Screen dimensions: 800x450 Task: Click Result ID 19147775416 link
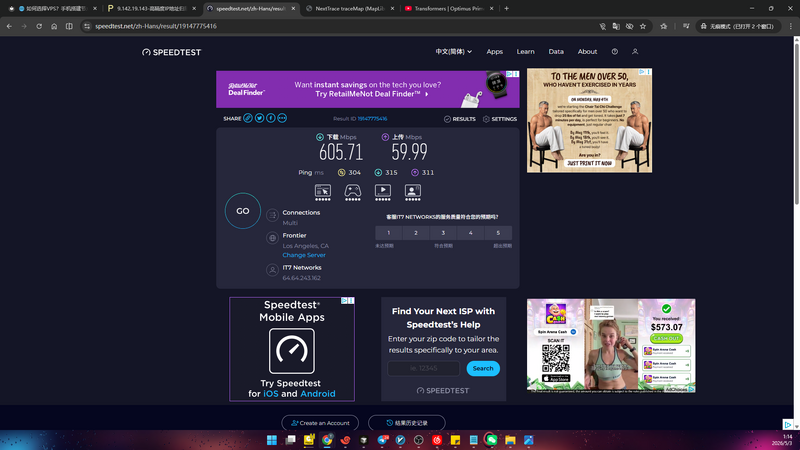(372, 119)
